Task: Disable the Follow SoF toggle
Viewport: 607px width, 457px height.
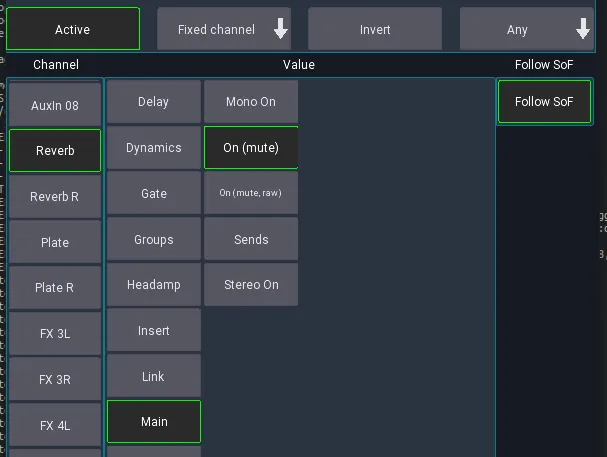Action: point(544,102)
